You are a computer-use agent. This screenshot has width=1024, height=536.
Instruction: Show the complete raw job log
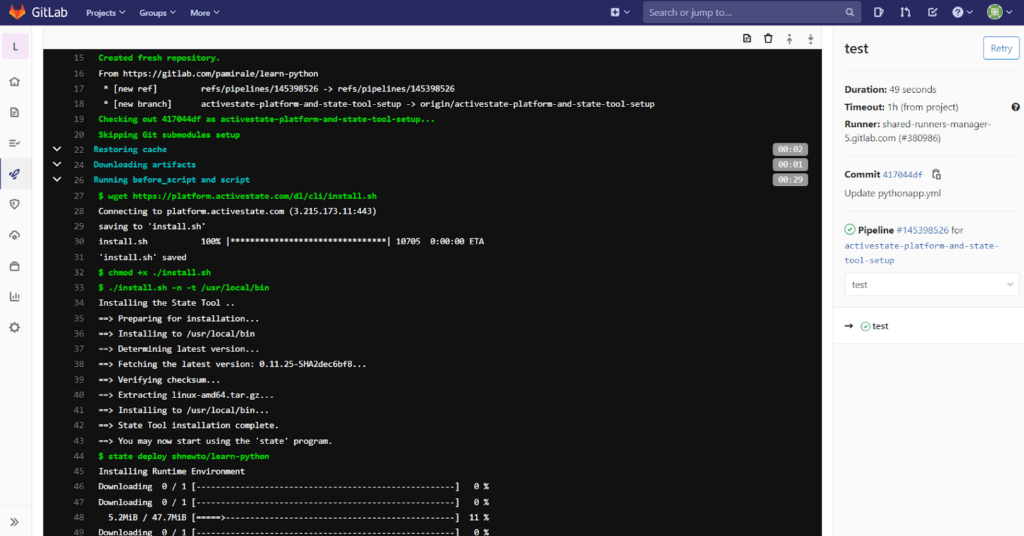(747, 39)
